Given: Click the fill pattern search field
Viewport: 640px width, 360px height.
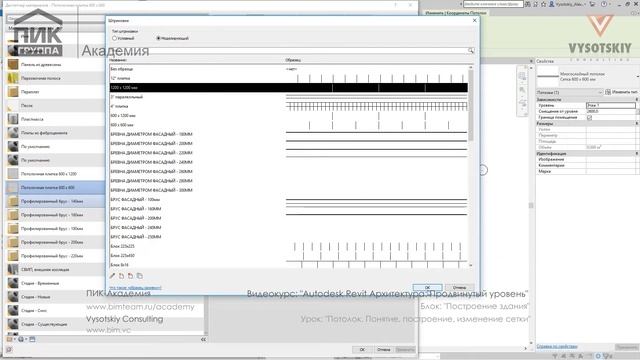Looking at the screenshot, I should pos(288,51).
